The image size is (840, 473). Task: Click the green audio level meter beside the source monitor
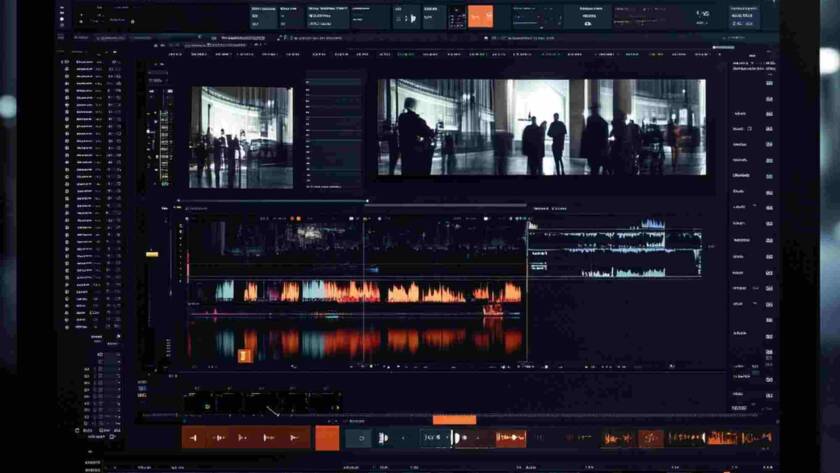[x=164, y=147]
